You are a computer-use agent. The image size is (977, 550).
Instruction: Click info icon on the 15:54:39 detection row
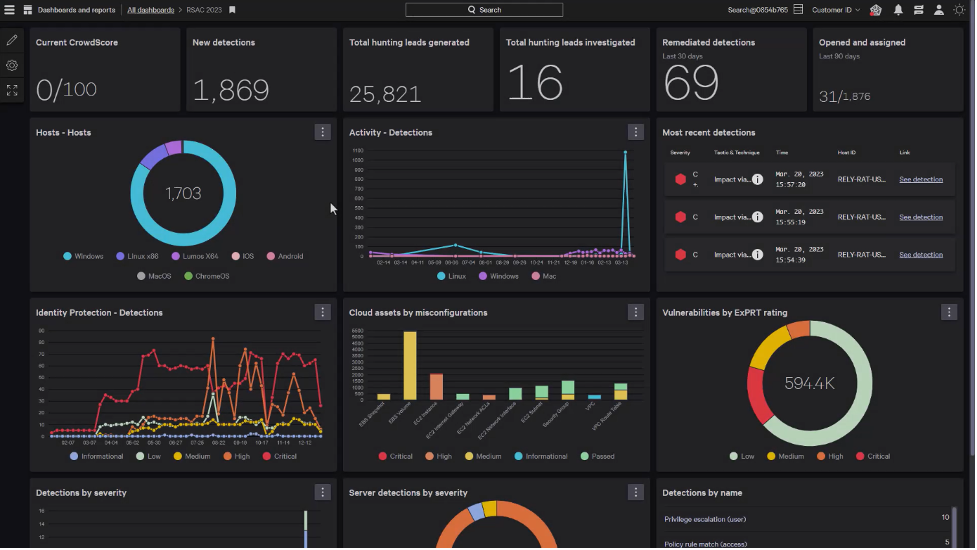[757, 255]
